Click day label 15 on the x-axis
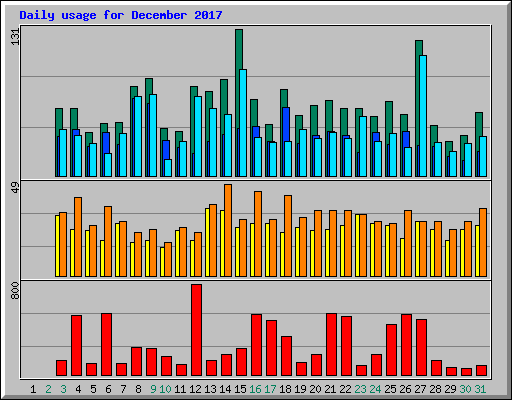 point(240,389)
